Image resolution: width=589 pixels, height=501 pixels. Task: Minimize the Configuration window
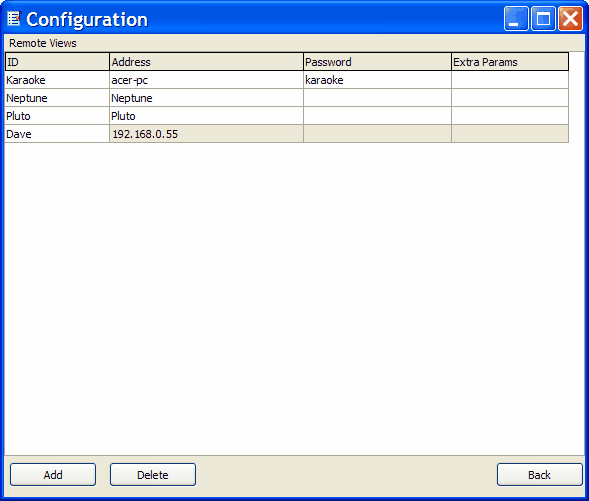pyautogui.click(x=516, y=18)
